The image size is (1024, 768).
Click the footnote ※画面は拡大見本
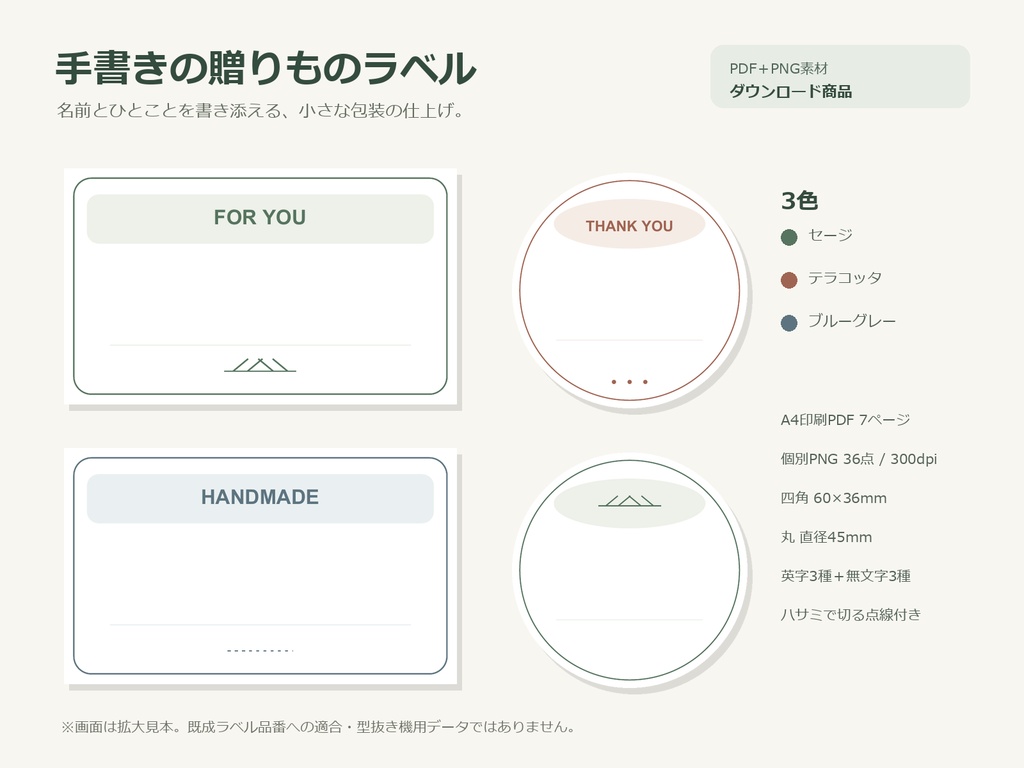point(318,726)
